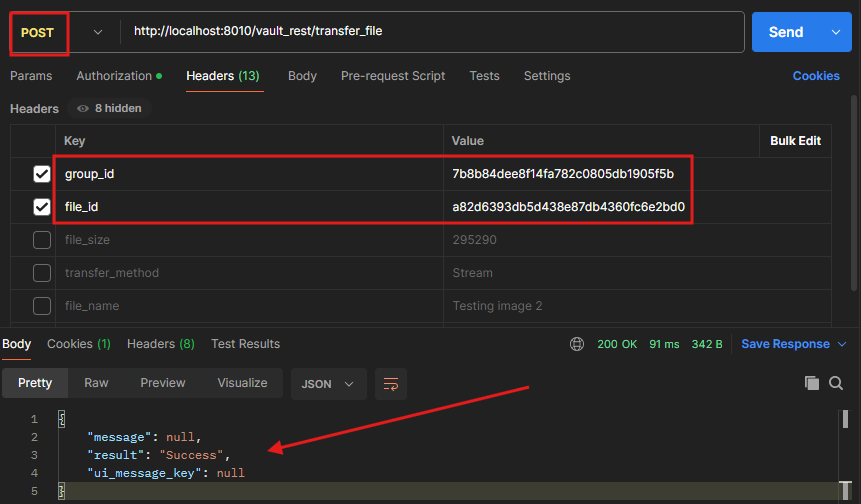
Task: Open the POST method dropdown
Action: tap(98, 32)
